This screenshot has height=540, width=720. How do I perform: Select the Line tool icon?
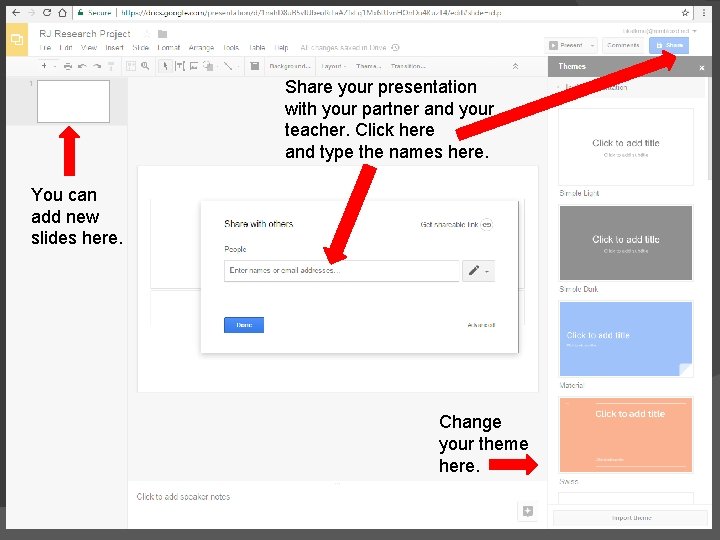[228, 67]
